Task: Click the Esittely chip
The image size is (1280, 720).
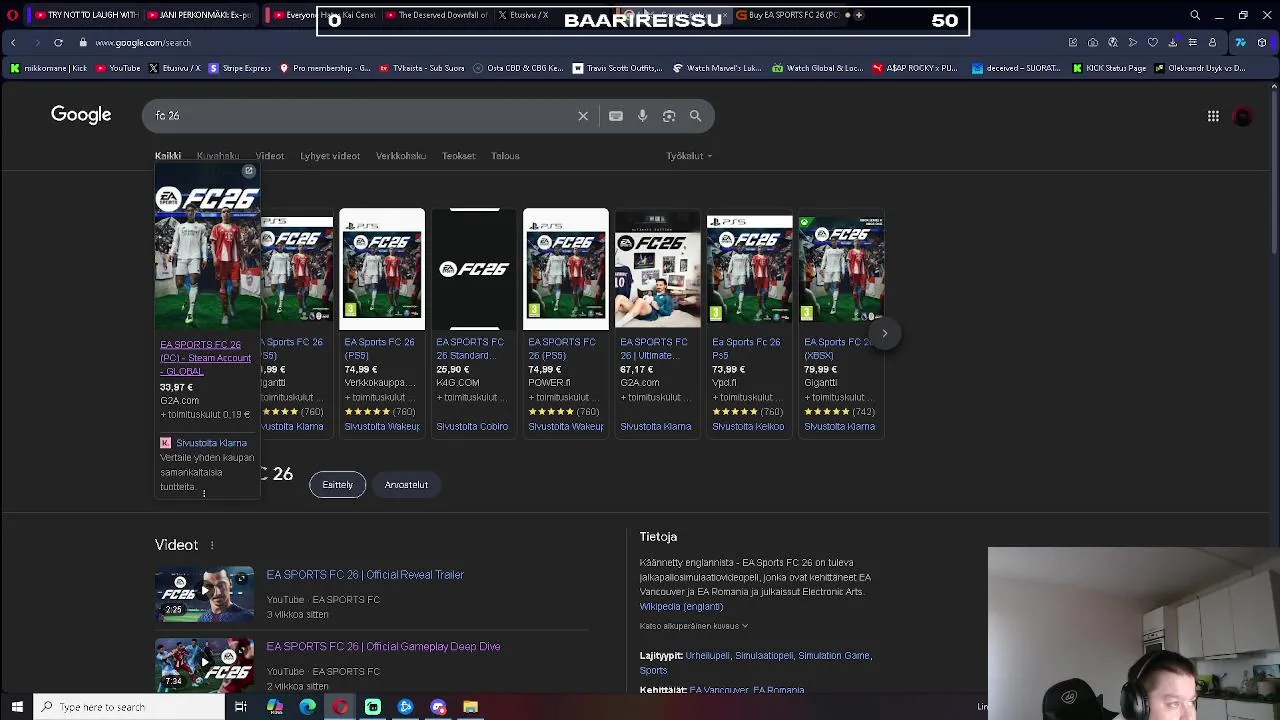Action: tap(337, 485)
